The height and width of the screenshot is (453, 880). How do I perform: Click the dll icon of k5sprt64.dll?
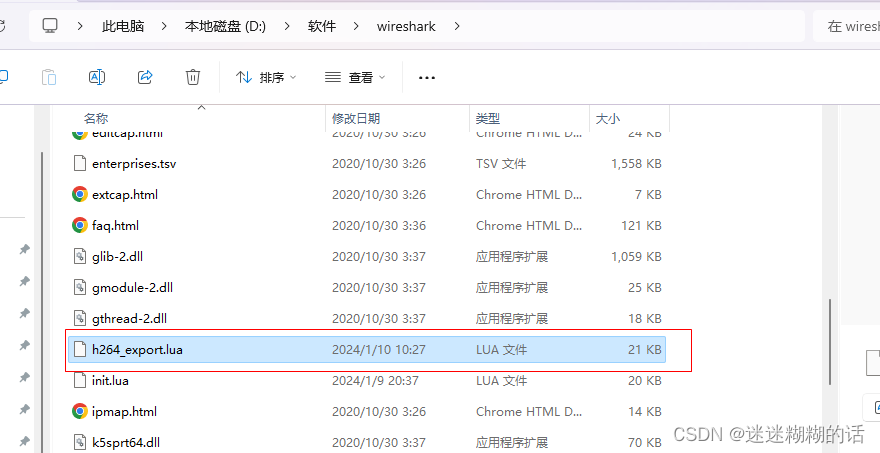tap(80, 442)
